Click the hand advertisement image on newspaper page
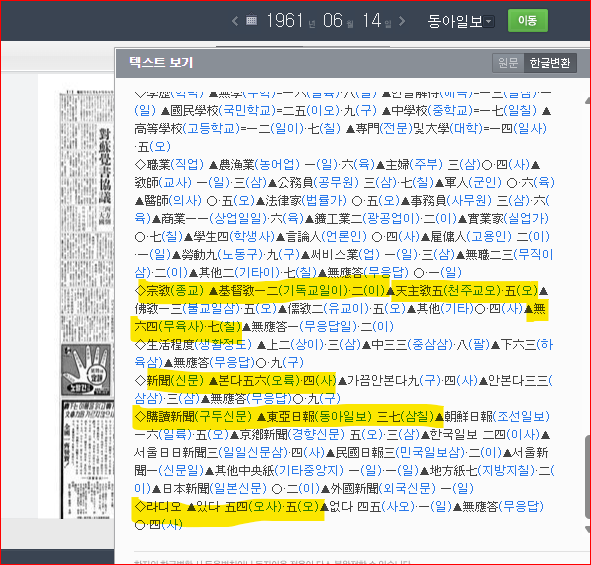This screenshot has height=565, width=591. click(x=87, y=369)
